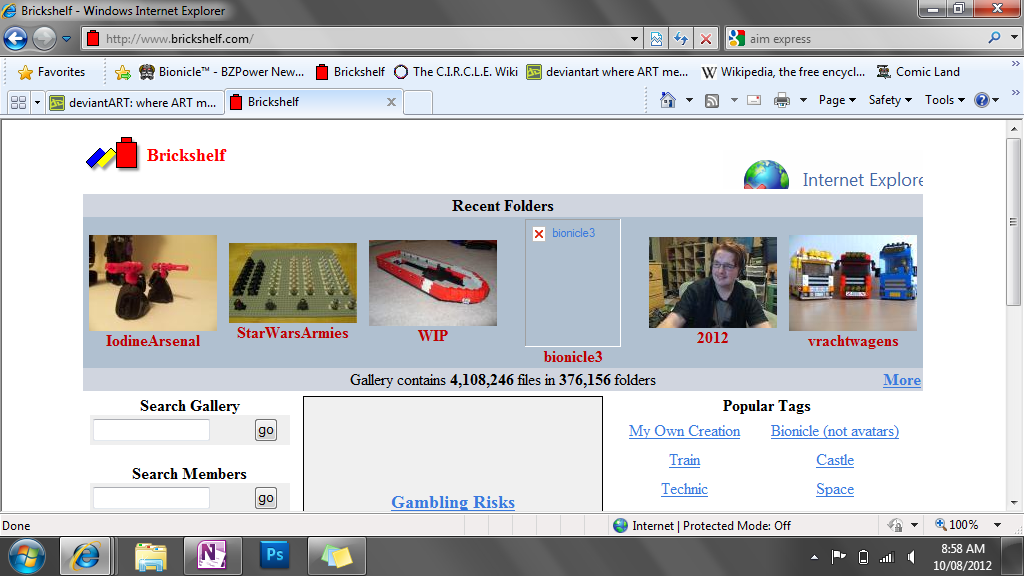Open the vrachtwagens folder thumbnail
1024x576 pixels.
pyautogui.click(x=853, y=283)
